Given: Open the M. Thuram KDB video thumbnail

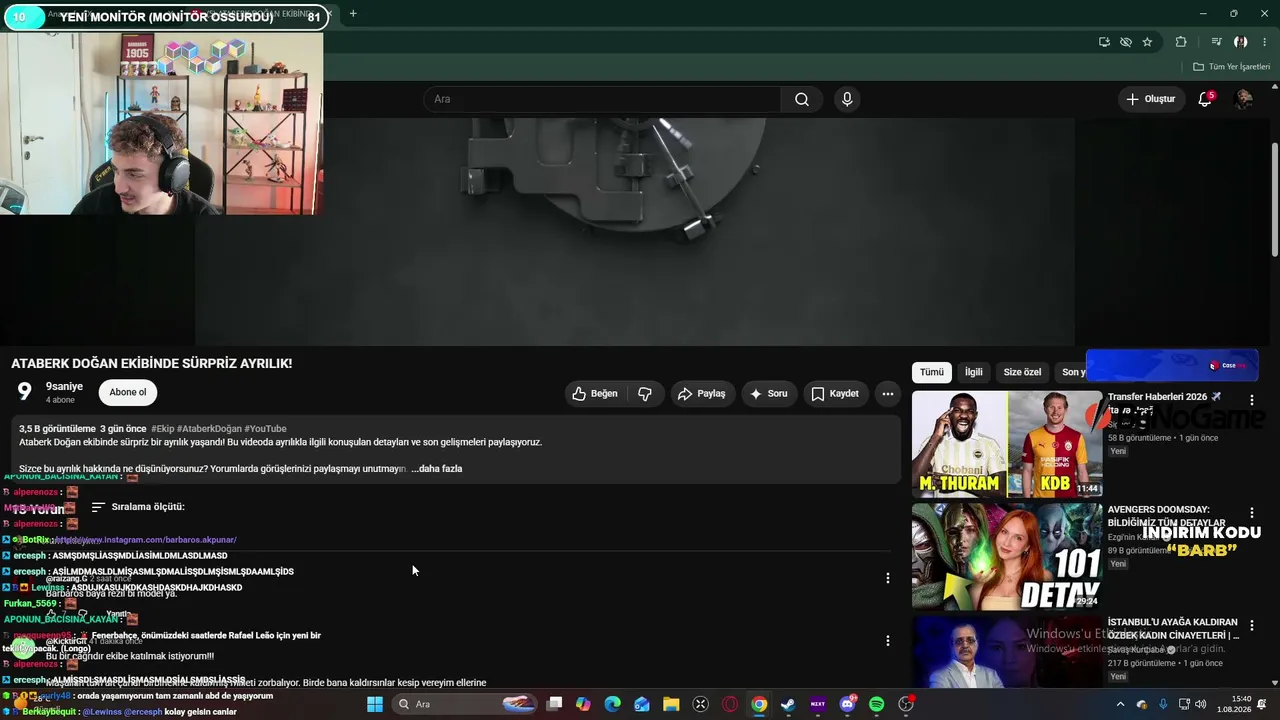Looking at the screenshot, I should (x=1007, y=444).
